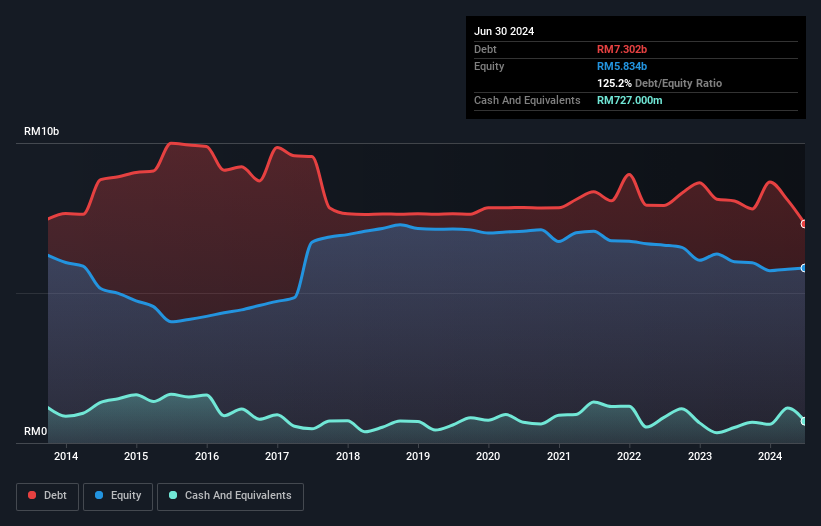Select the 2021 x-axis label
This screenshot has height=526, width=821.
(x=559, y=456)
